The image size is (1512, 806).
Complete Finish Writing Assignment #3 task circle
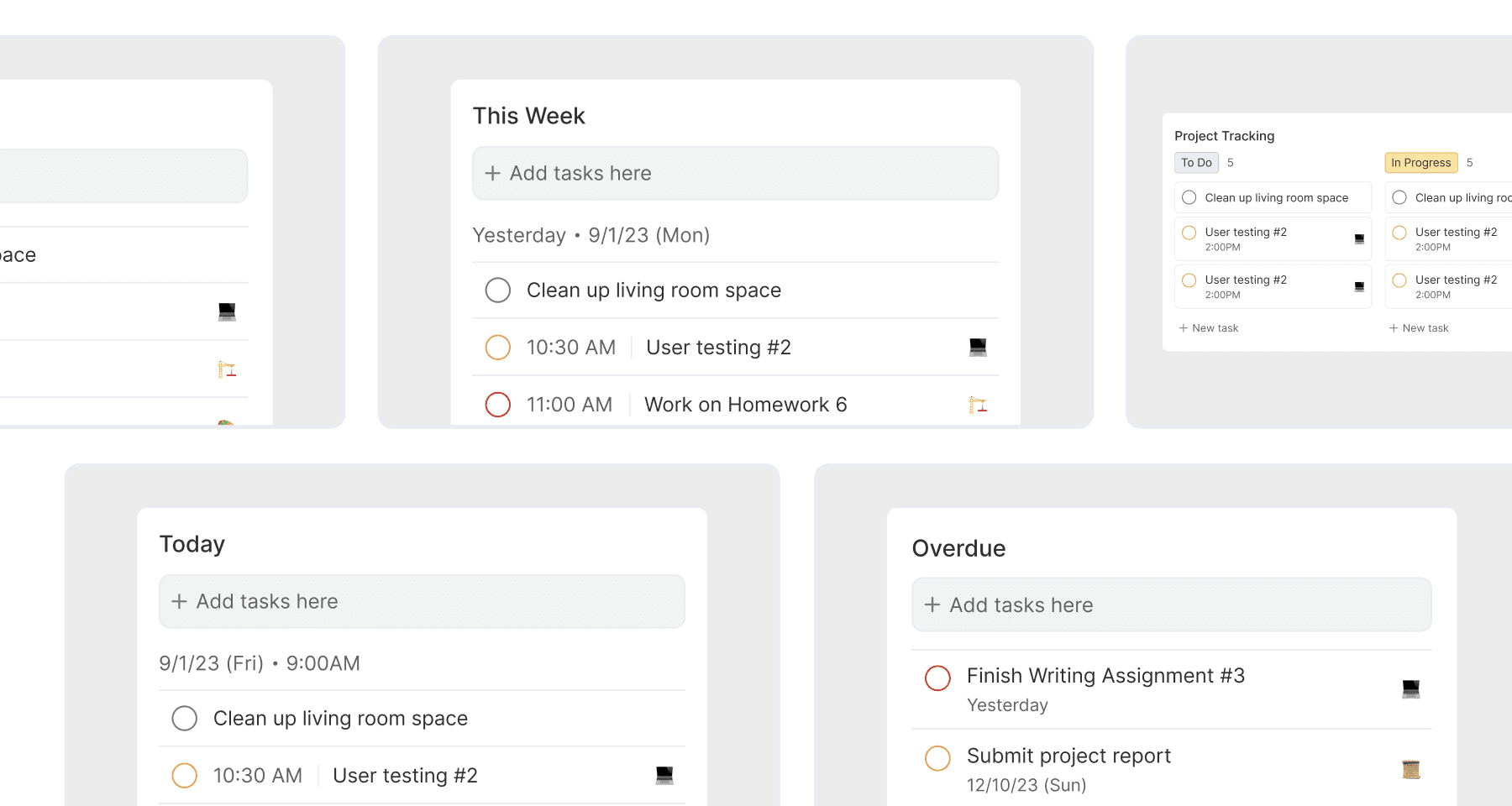pyautogui.click(x=937, y=678)
